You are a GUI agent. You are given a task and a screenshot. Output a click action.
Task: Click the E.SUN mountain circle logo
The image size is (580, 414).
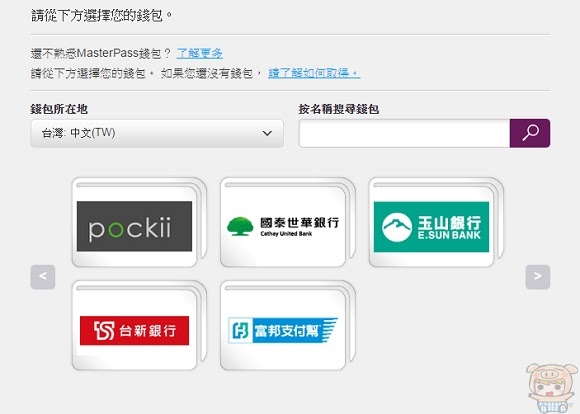(x=397, y=227)
